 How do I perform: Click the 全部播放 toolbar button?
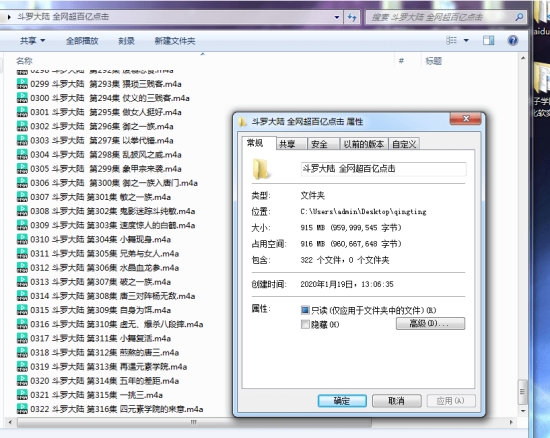coord(82,41)
